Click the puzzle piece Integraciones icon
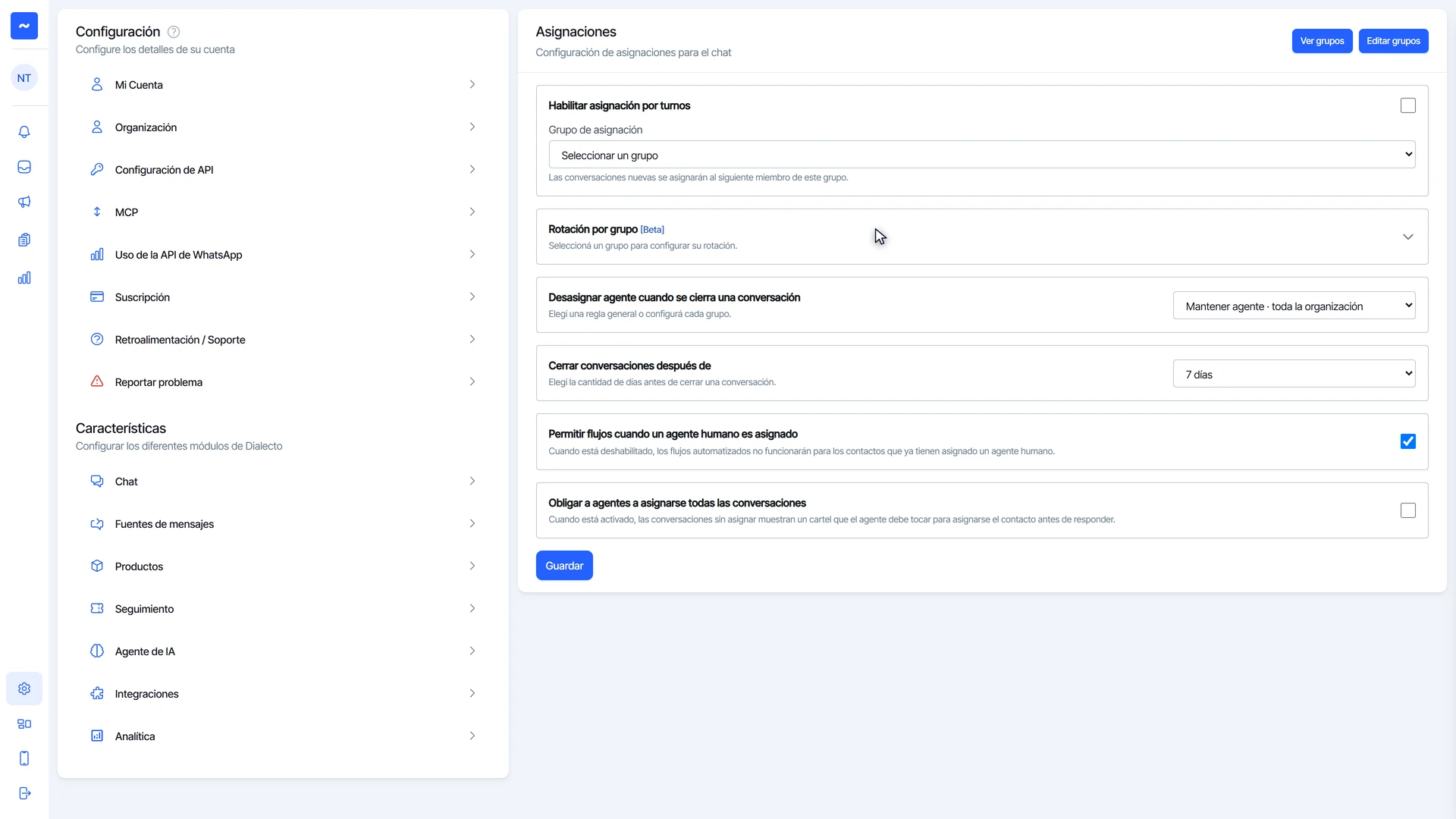1456x819 pixels. [97, 693]
